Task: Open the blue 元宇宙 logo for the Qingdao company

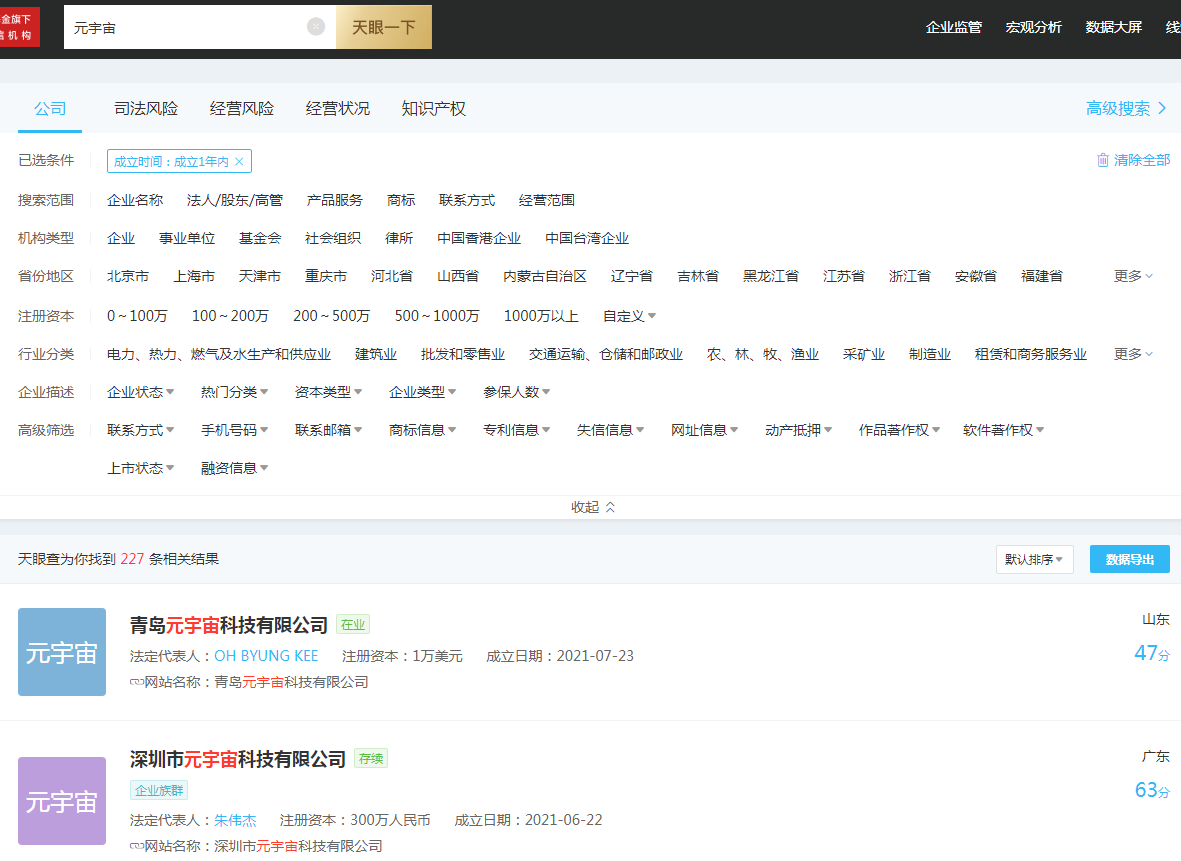Action: pyautogui.click(x=62, y=652)
